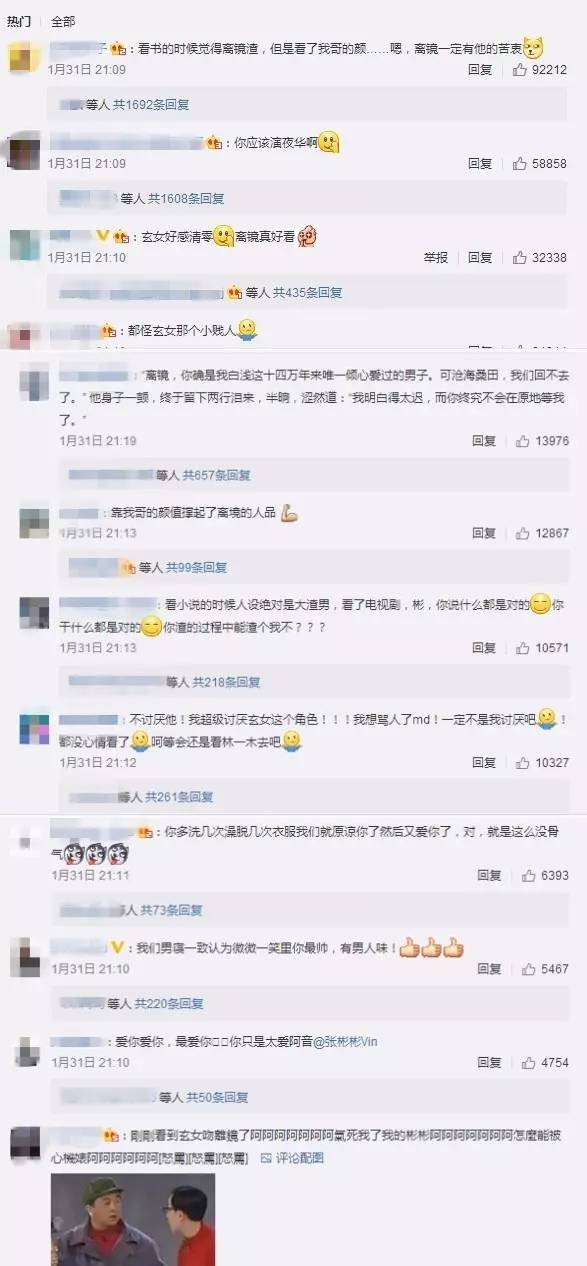
Task: Switch to the 全部 tab
Action: (63, 21)
